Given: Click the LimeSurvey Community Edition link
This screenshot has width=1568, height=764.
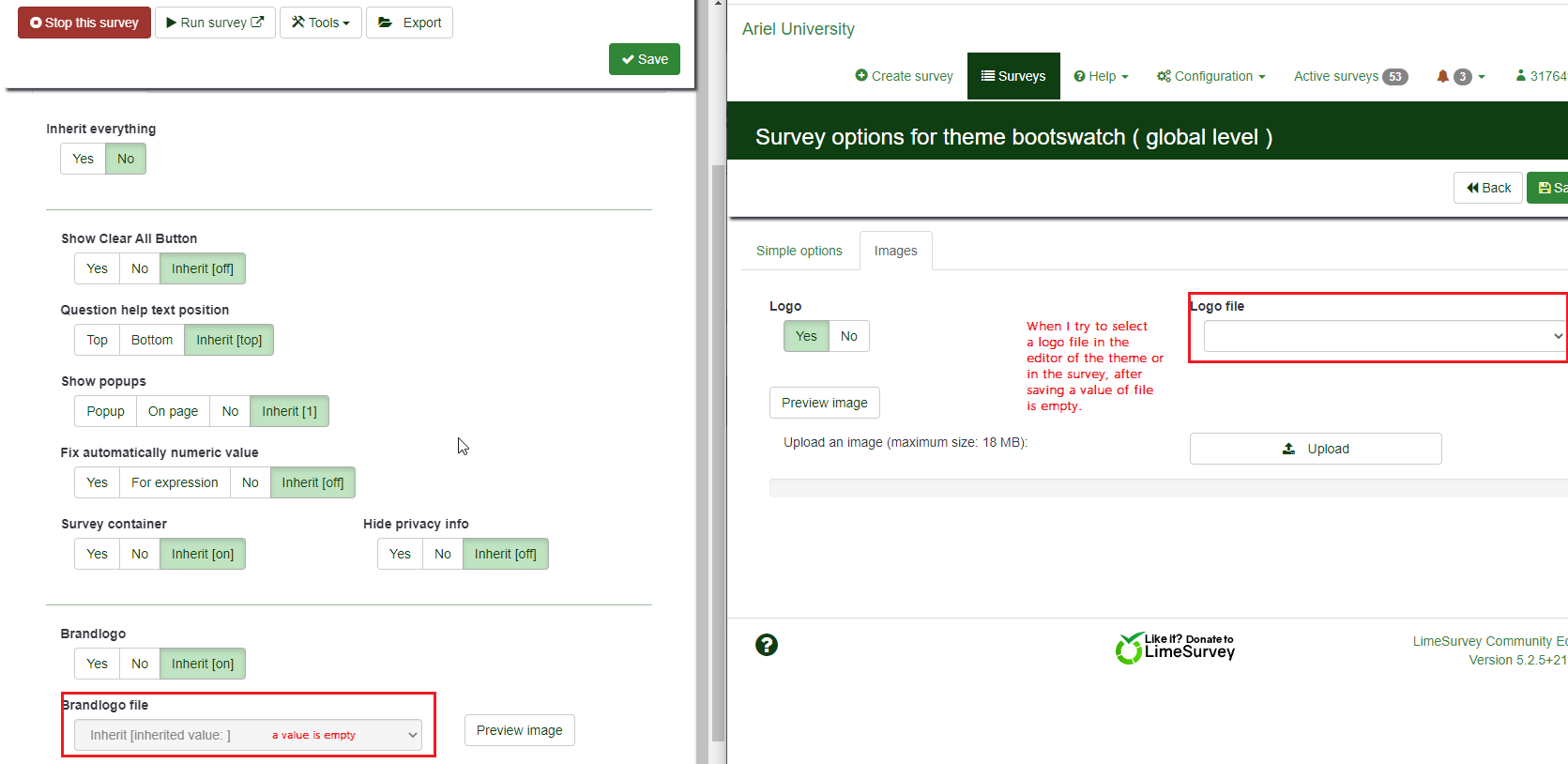Looking at the screenshot, I should pos(1490,641).
